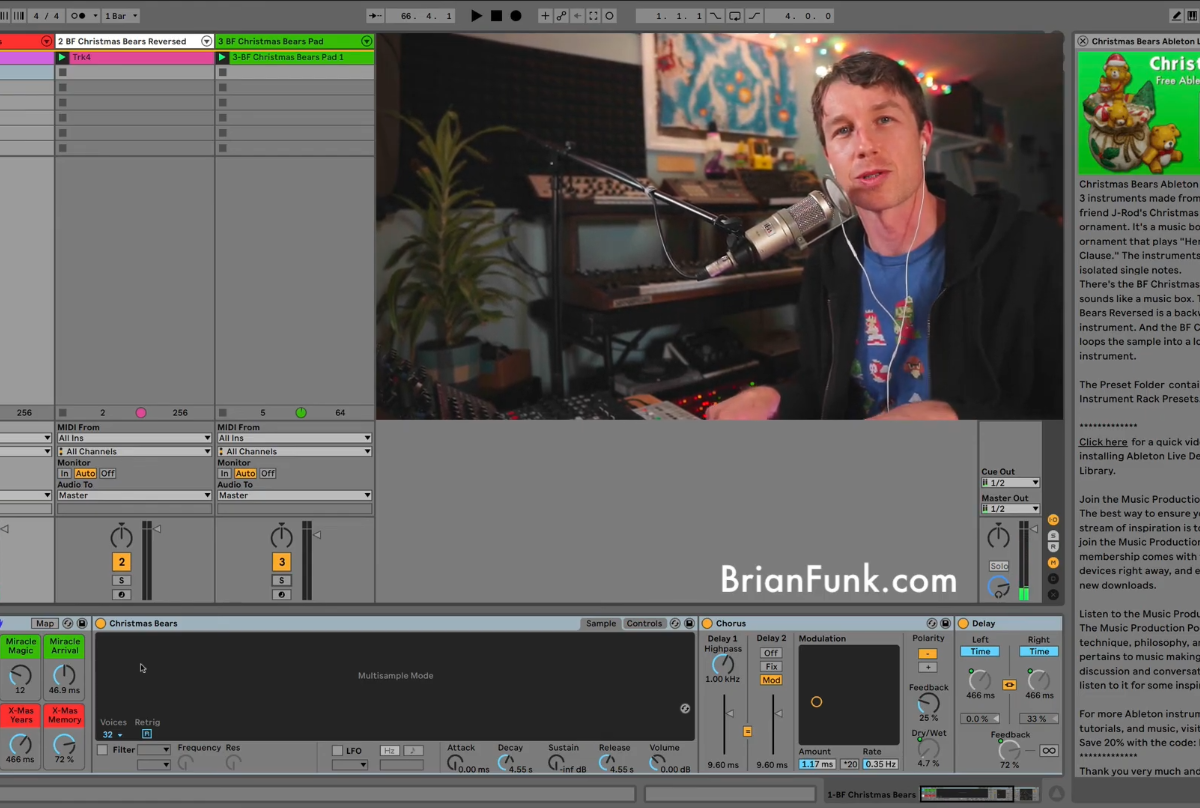Click the Chorus Delay 1 time slider

click(722, 713)
